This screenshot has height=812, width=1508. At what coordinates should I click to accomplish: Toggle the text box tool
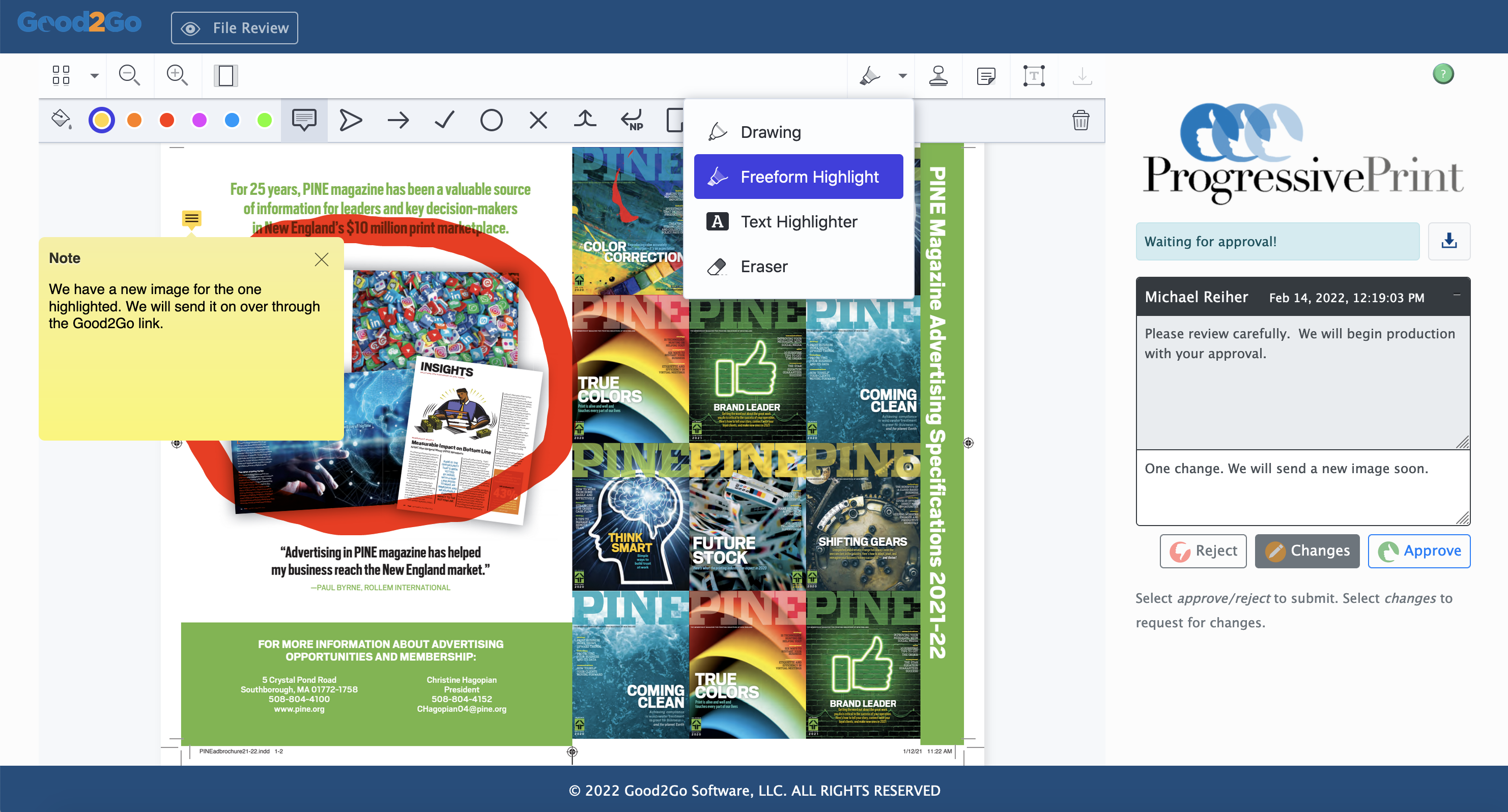click(x=1034, y=76)
